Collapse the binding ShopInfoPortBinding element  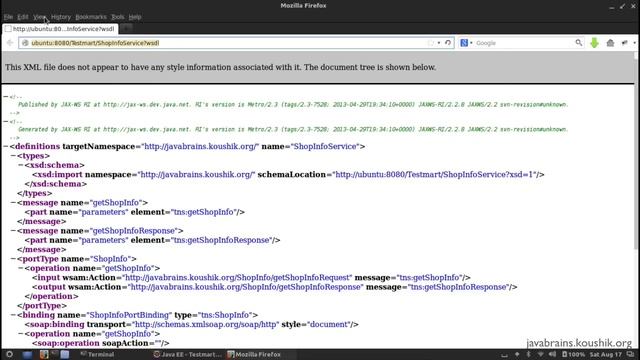13,315
